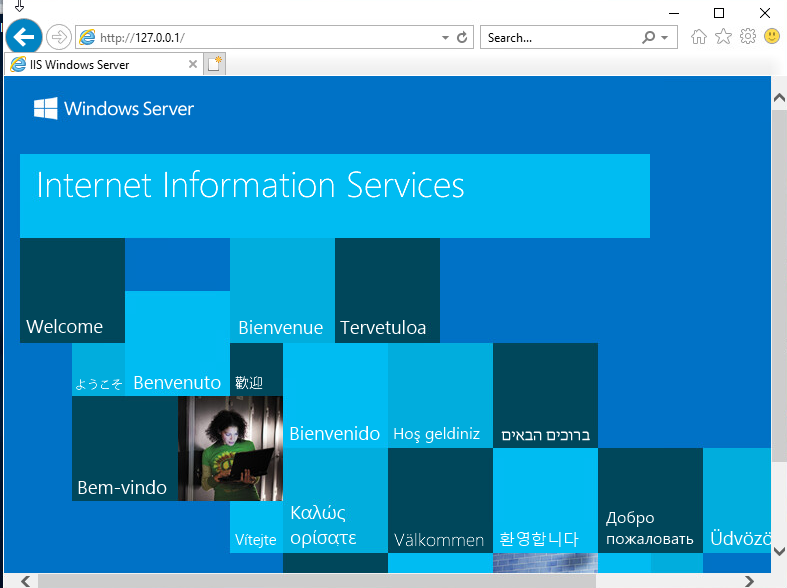Click the photo of woman with laptop

[x=230, y=448]
